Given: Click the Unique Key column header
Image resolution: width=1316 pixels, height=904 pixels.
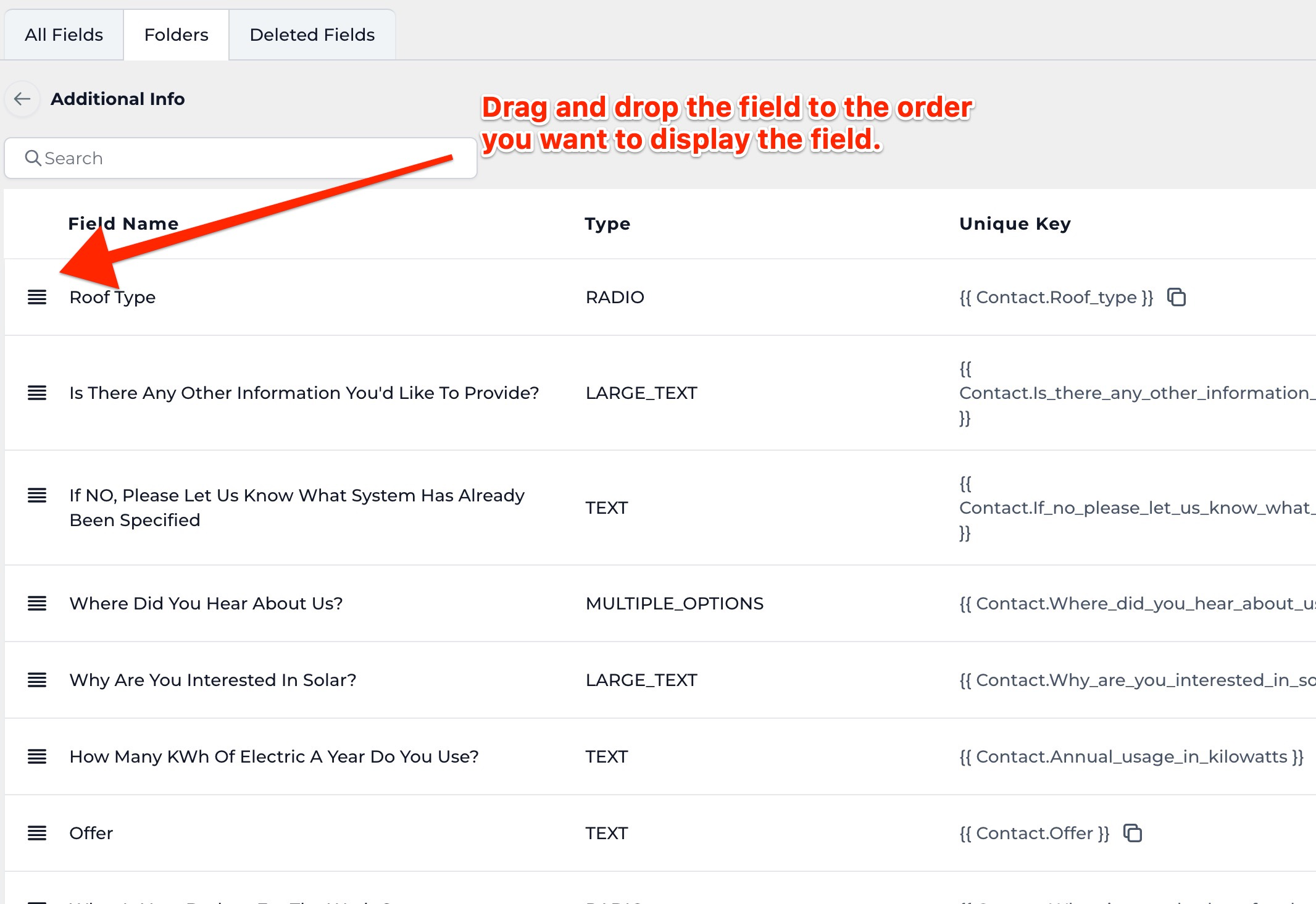Looking at the screenshot, I should pos(1015,224).
